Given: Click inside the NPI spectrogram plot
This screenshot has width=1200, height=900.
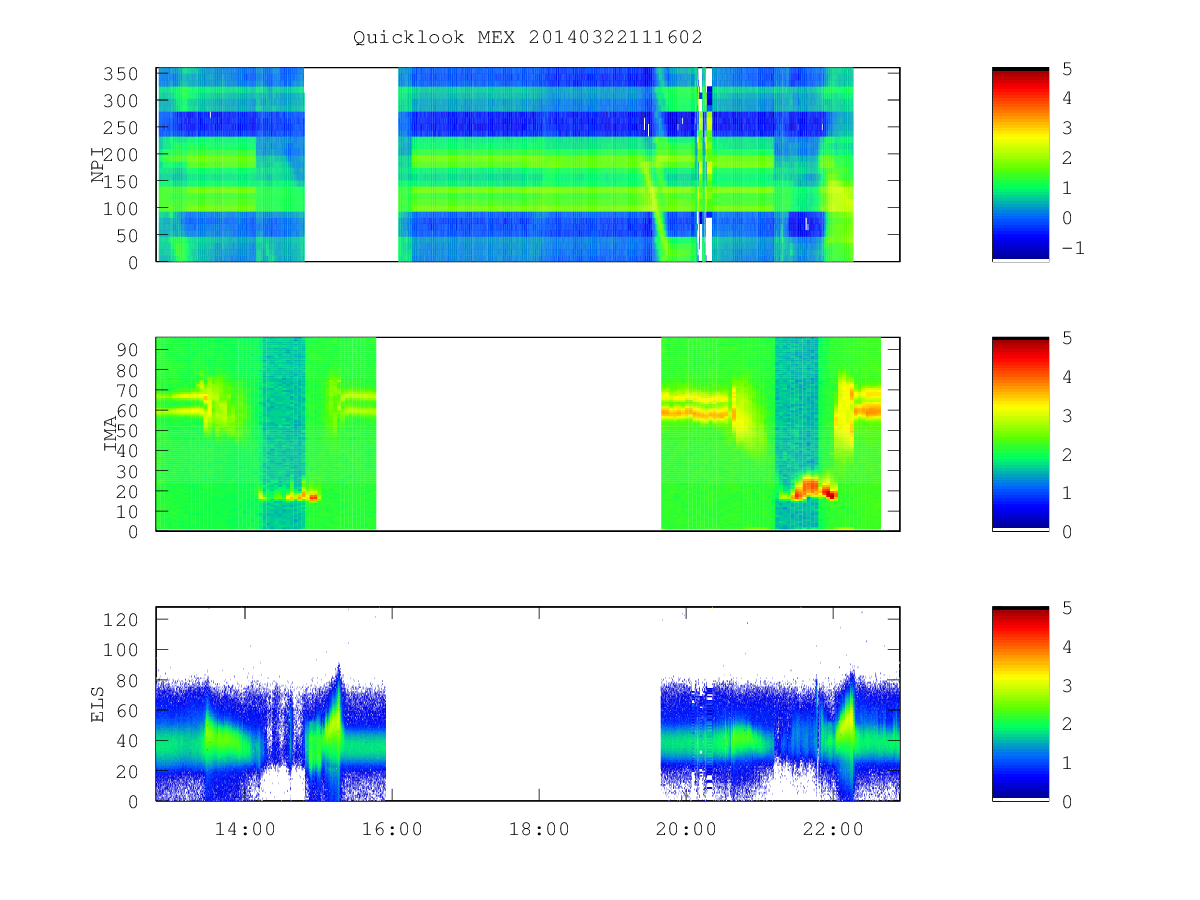Looking at the screenshot, I should point(528,164).
